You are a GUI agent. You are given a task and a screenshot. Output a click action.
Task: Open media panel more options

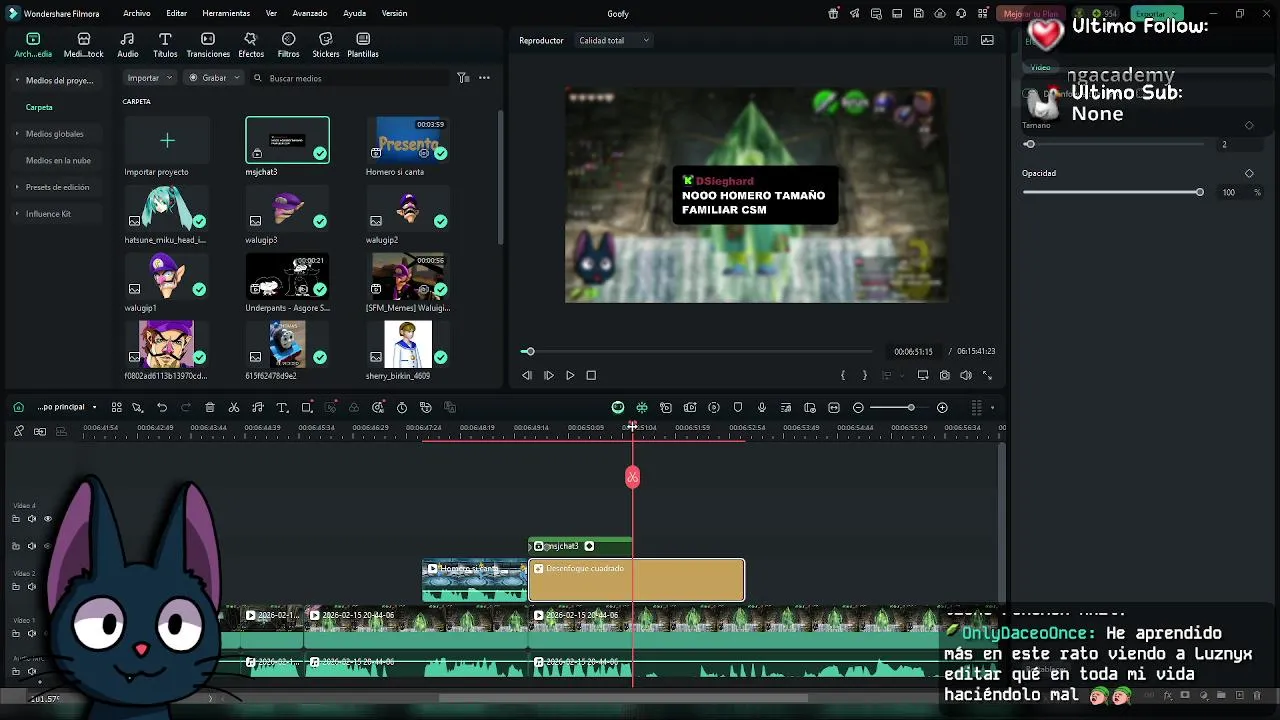pos(484,78)
